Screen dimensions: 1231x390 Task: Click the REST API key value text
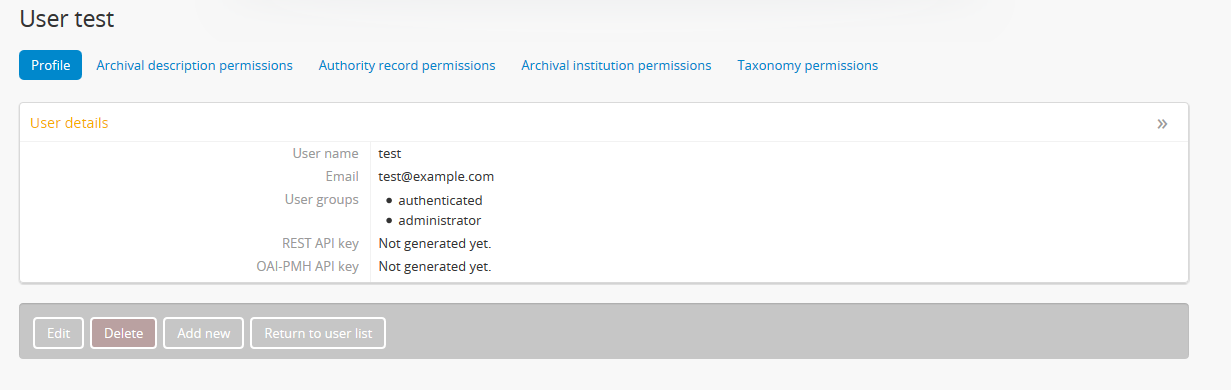click(435, 243)
